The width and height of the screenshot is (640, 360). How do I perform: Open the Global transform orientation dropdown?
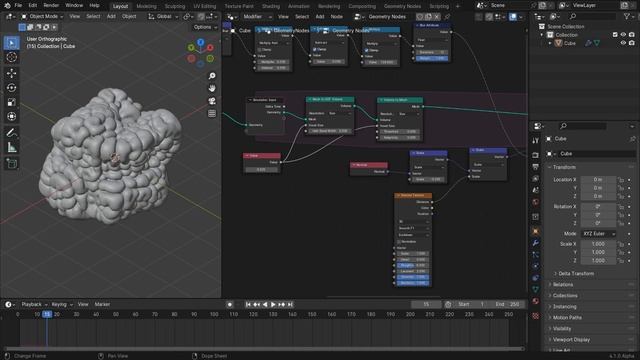coord(163,17)
